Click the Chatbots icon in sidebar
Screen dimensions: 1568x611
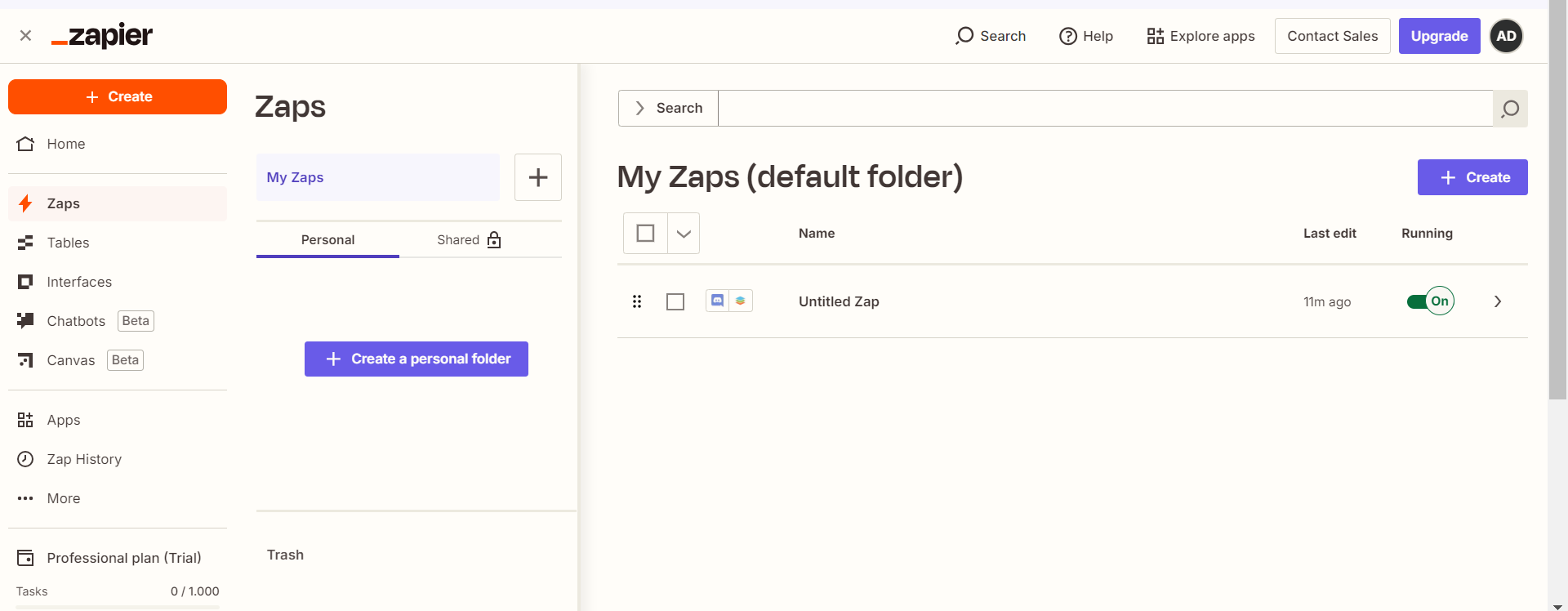[26, 321]
